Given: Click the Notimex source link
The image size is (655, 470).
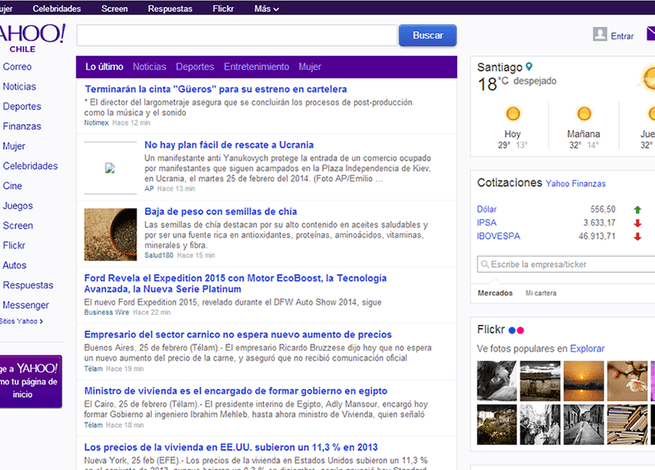Looking at the screenshot, I should [x=96, y=123].
